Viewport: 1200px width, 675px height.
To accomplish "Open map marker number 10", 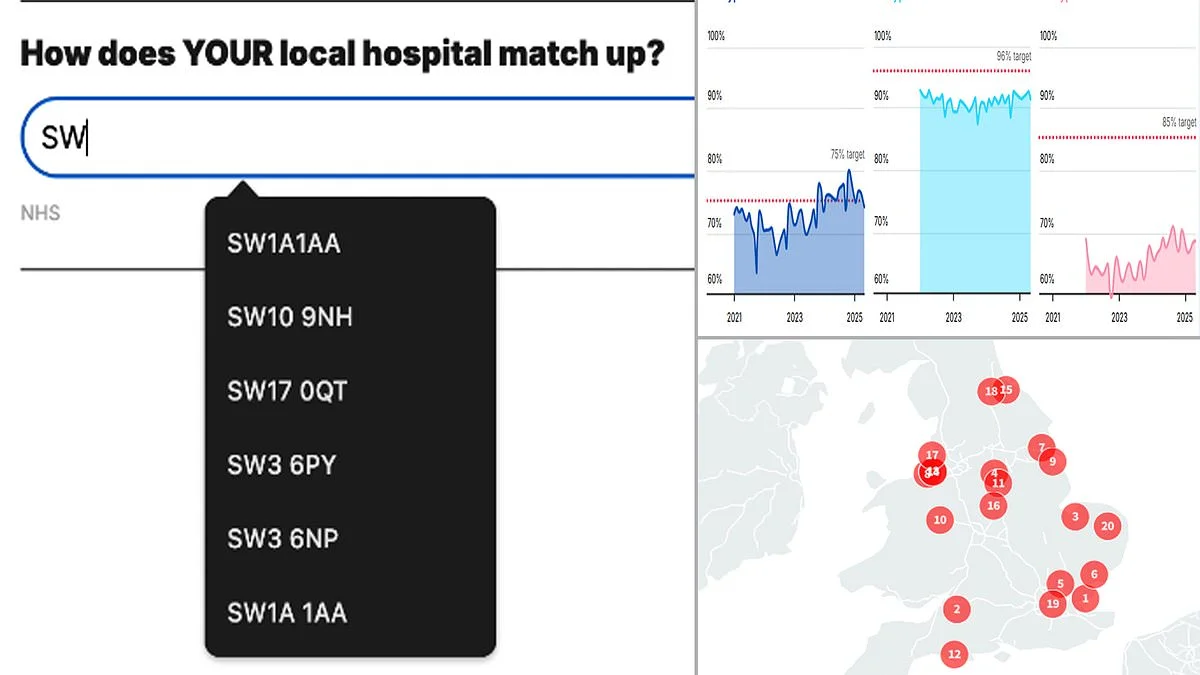I will pyautogui.click(x=939, y=519).
